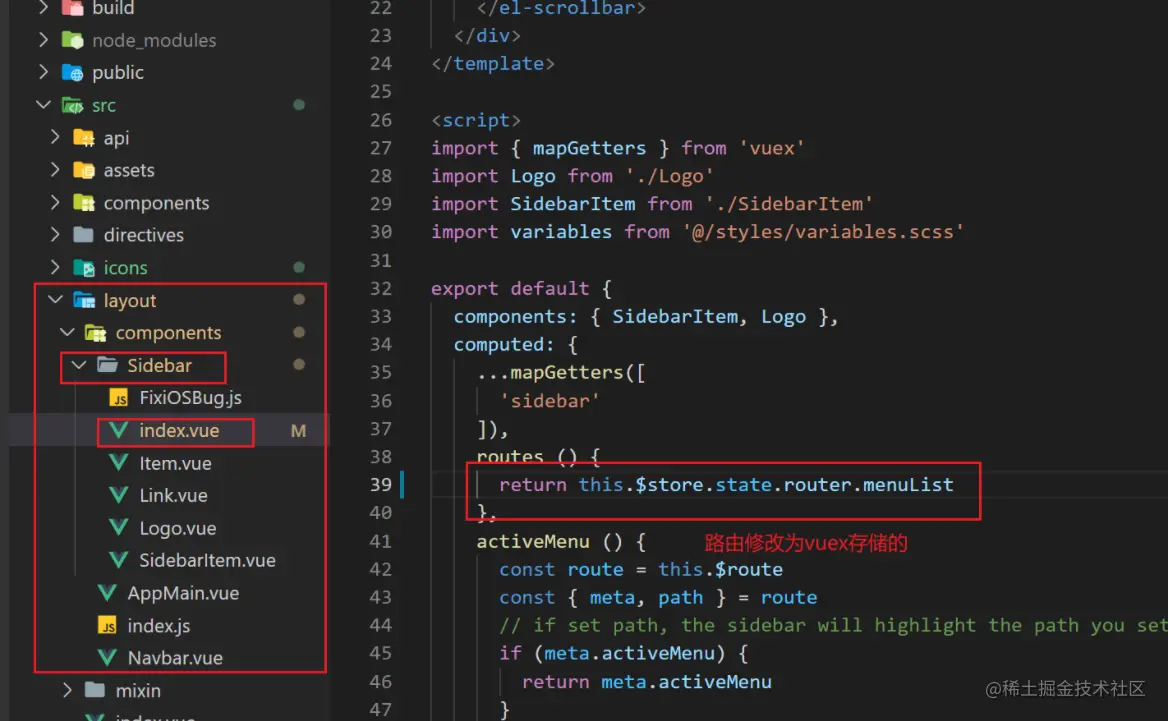Click the api folder icon
This screenshot has width=1168, height=721.
(x=84, y=138)
